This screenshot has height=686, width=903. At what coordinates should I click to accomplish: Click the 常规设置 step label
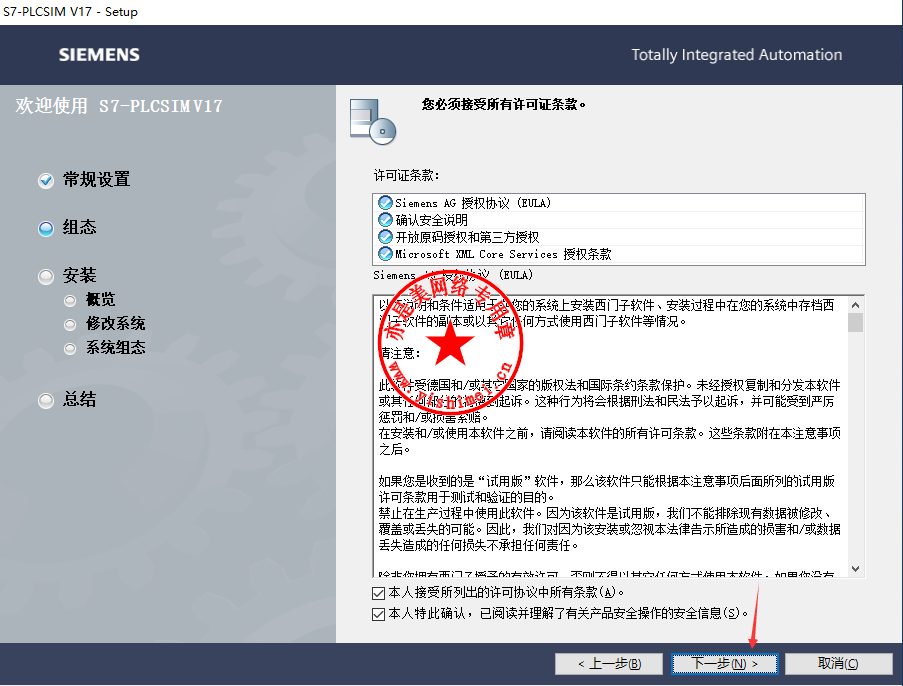97,180
